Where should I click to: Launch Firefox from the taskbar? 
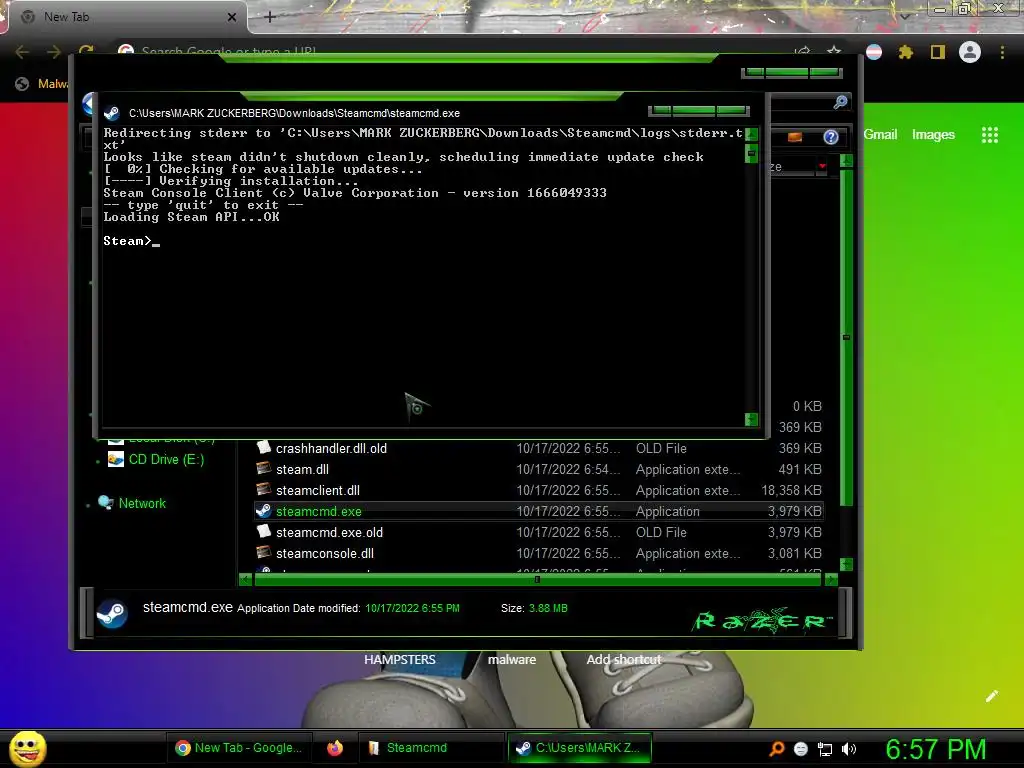coord(335,748)
